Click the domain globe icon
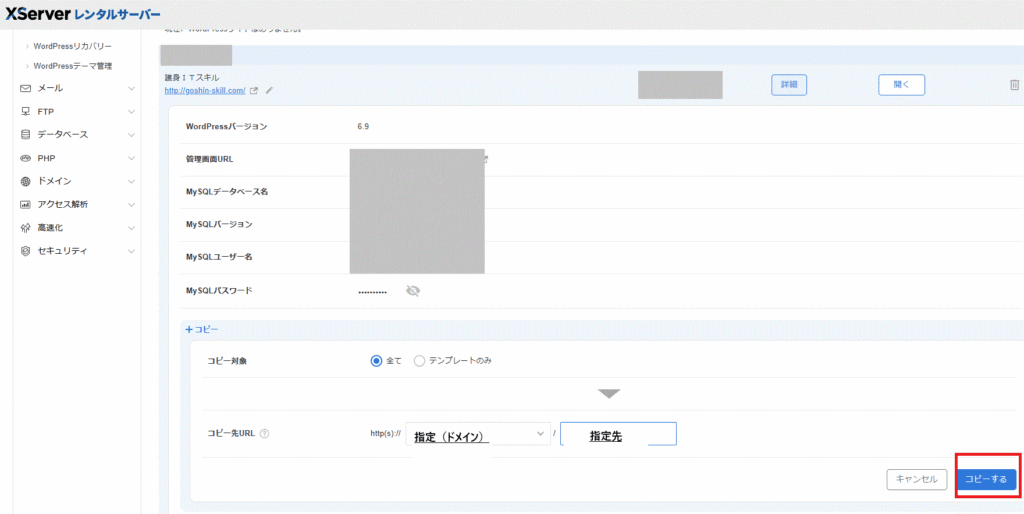This screenshot has height=514, width=1024. [25, 182]
